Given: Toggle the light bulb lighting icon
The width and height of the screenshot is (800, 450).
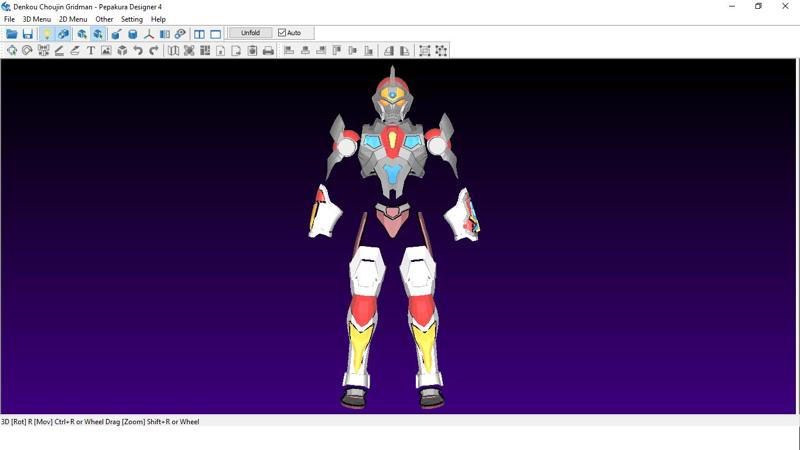Looking at the screenshot, I should coord(47,34).
